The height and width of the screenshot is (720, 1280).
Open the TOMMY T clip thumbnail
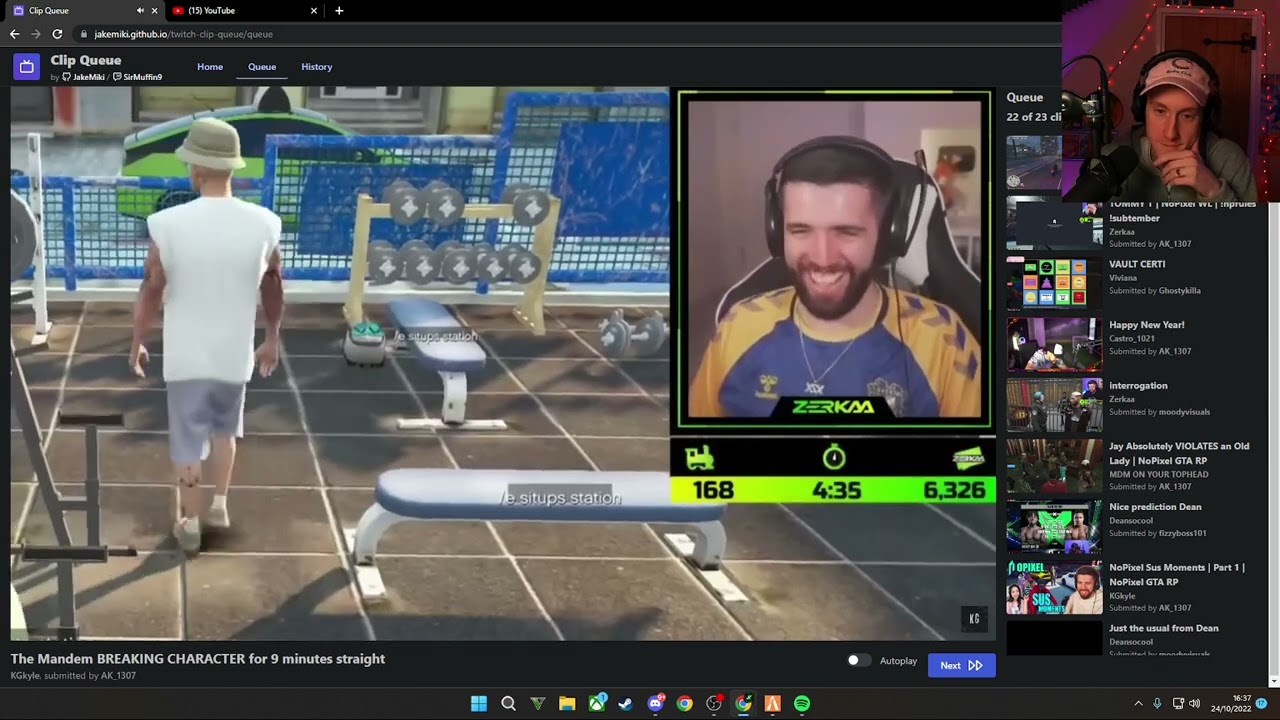pos(1054,224)
